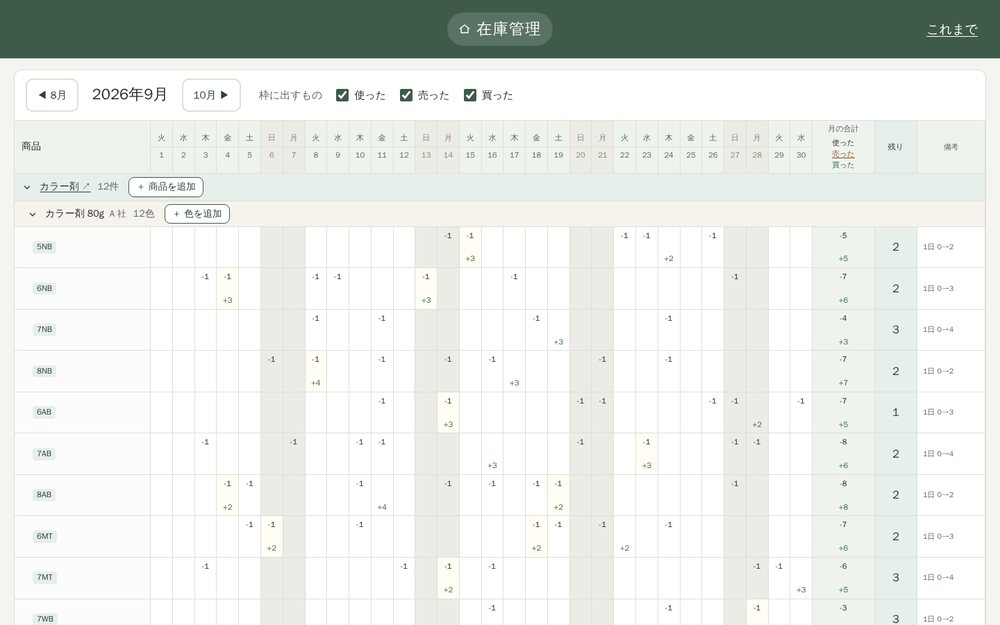Go to next month 10月
Image resolution: width=1000 pixels, height=625 pixels.
click(211, 95)
